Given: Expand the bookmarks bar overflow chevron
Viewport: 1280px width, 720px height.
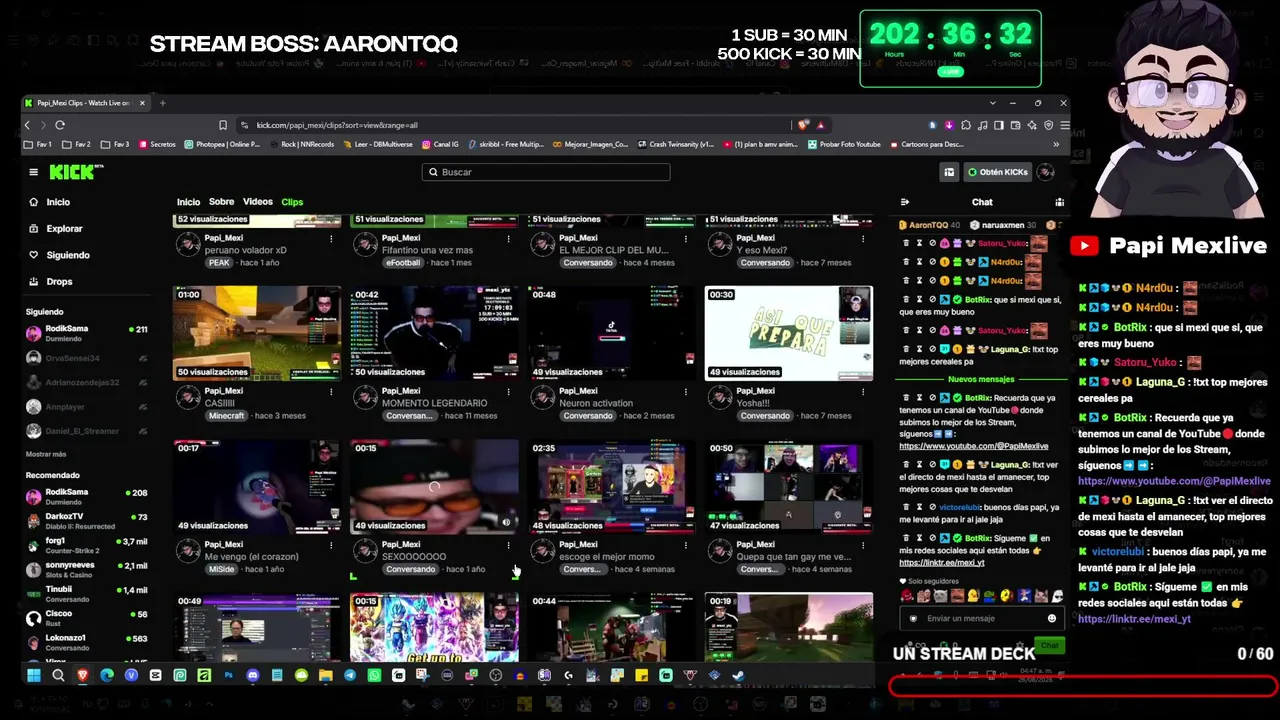Looking at the screenshot, I should pyautogui.click(x=1056, y=144).
